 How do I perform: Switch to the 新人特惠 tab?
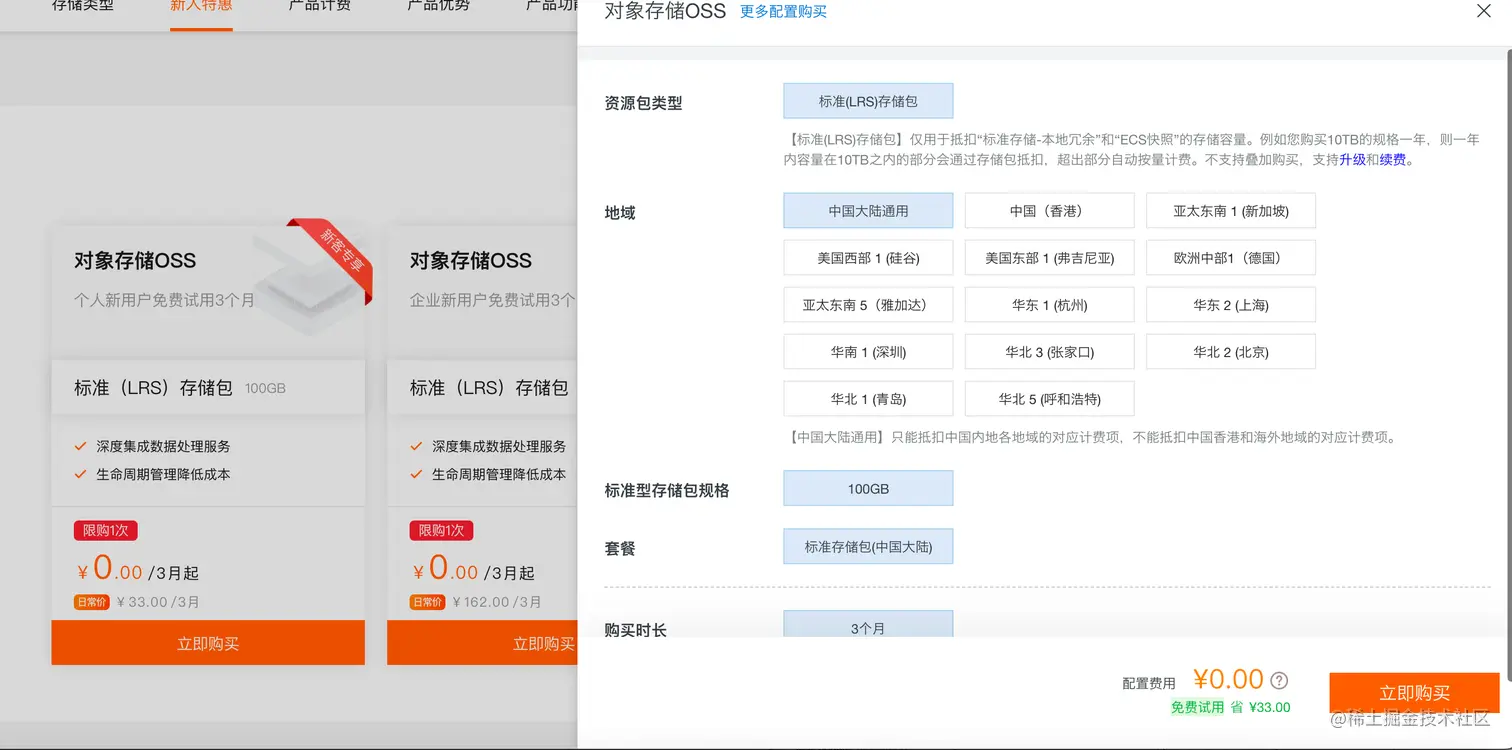(x=201, y=6)
